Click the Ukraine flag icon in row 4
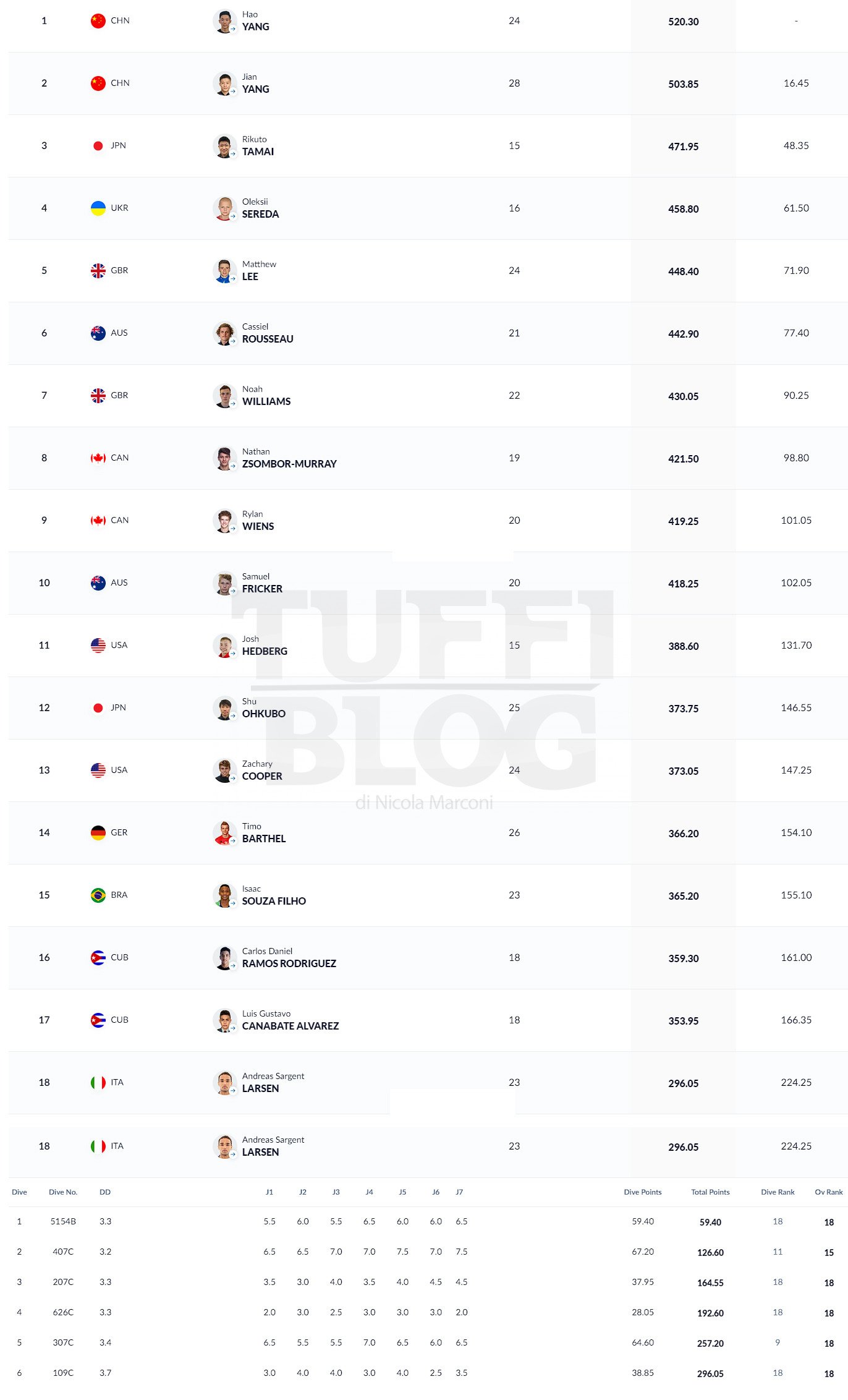The height and width of the screenshot is (1400, 848). pyautogui.click(x=98, y=208)
